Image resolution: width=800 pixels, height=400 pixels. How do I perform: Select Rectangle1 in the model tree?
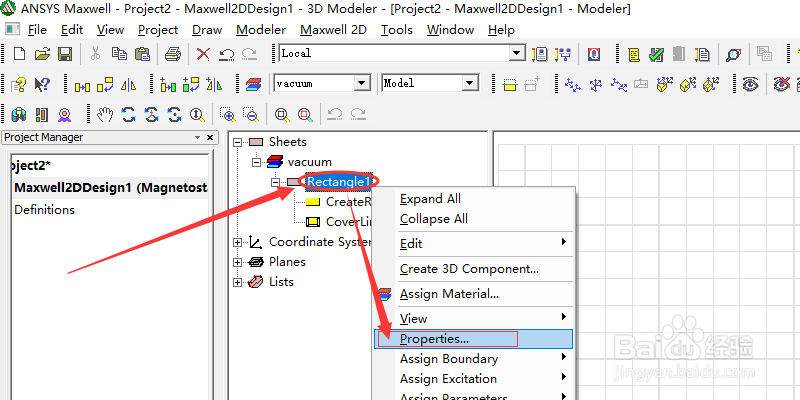point(340,182)
